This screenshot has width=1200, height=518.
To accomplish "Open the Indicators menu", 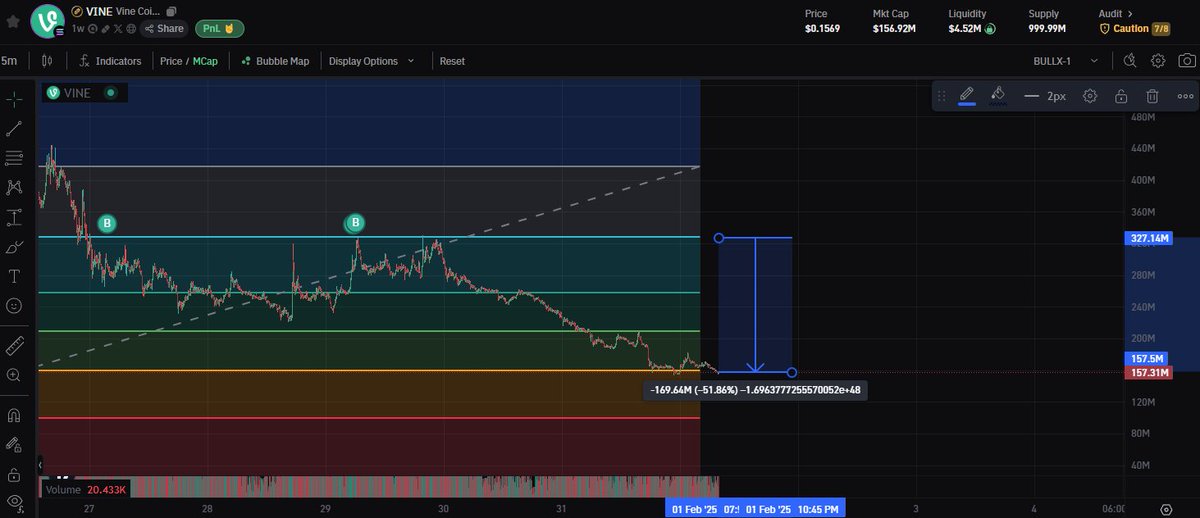I will 110,61.
